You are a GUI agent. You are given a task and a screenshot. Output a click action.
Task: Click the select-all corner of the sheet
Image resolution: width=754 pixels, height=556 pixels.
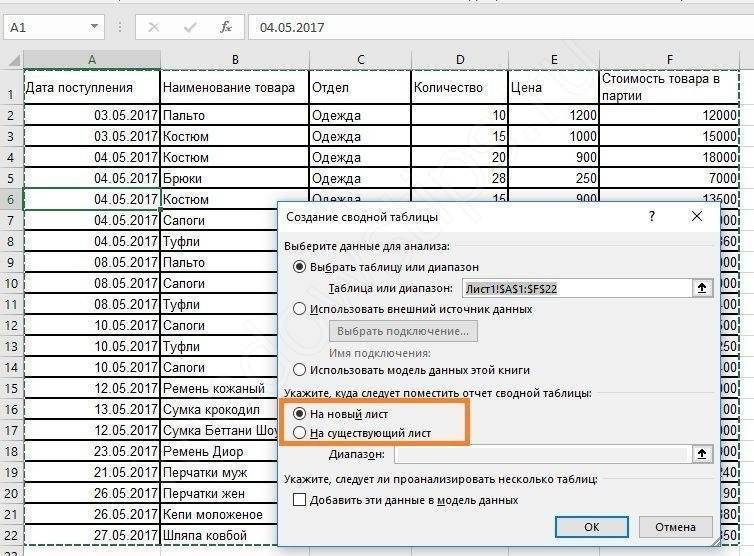pyautogui.click(x=11, y=60)
